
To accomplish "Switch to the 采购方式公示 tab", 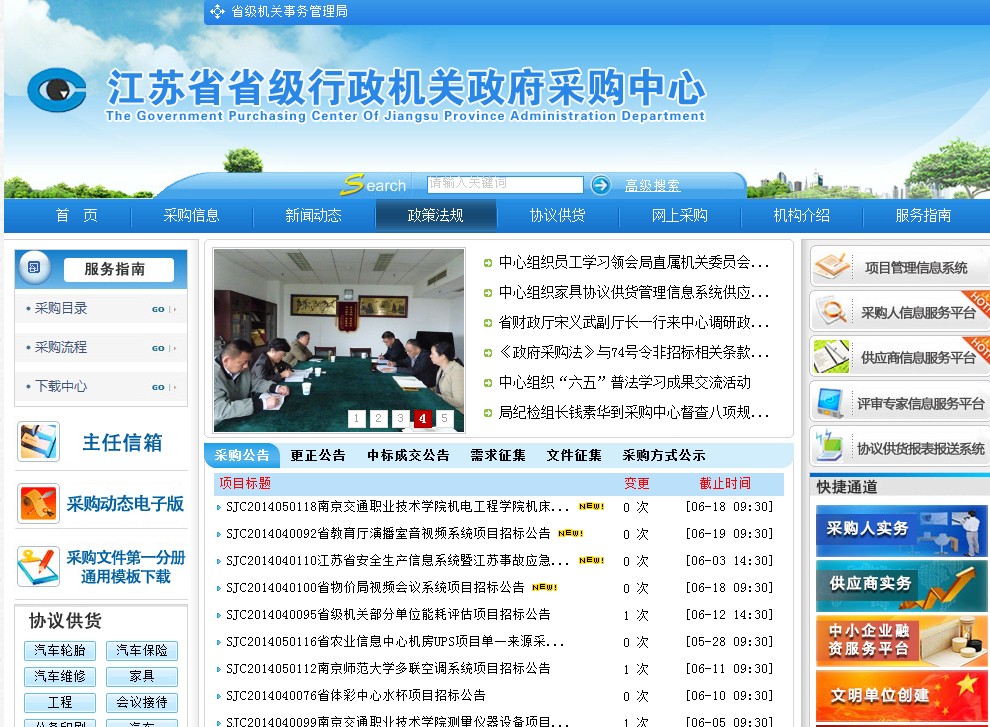I will click(x=664, y=455).
